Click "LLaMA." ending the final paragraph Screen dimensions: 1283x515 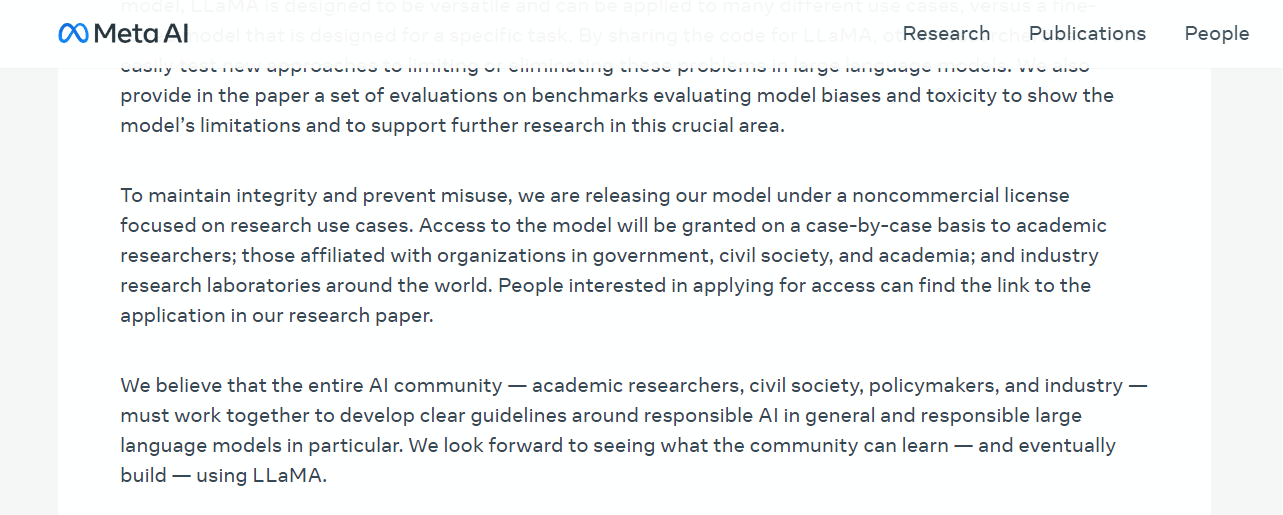click(289, 475)
